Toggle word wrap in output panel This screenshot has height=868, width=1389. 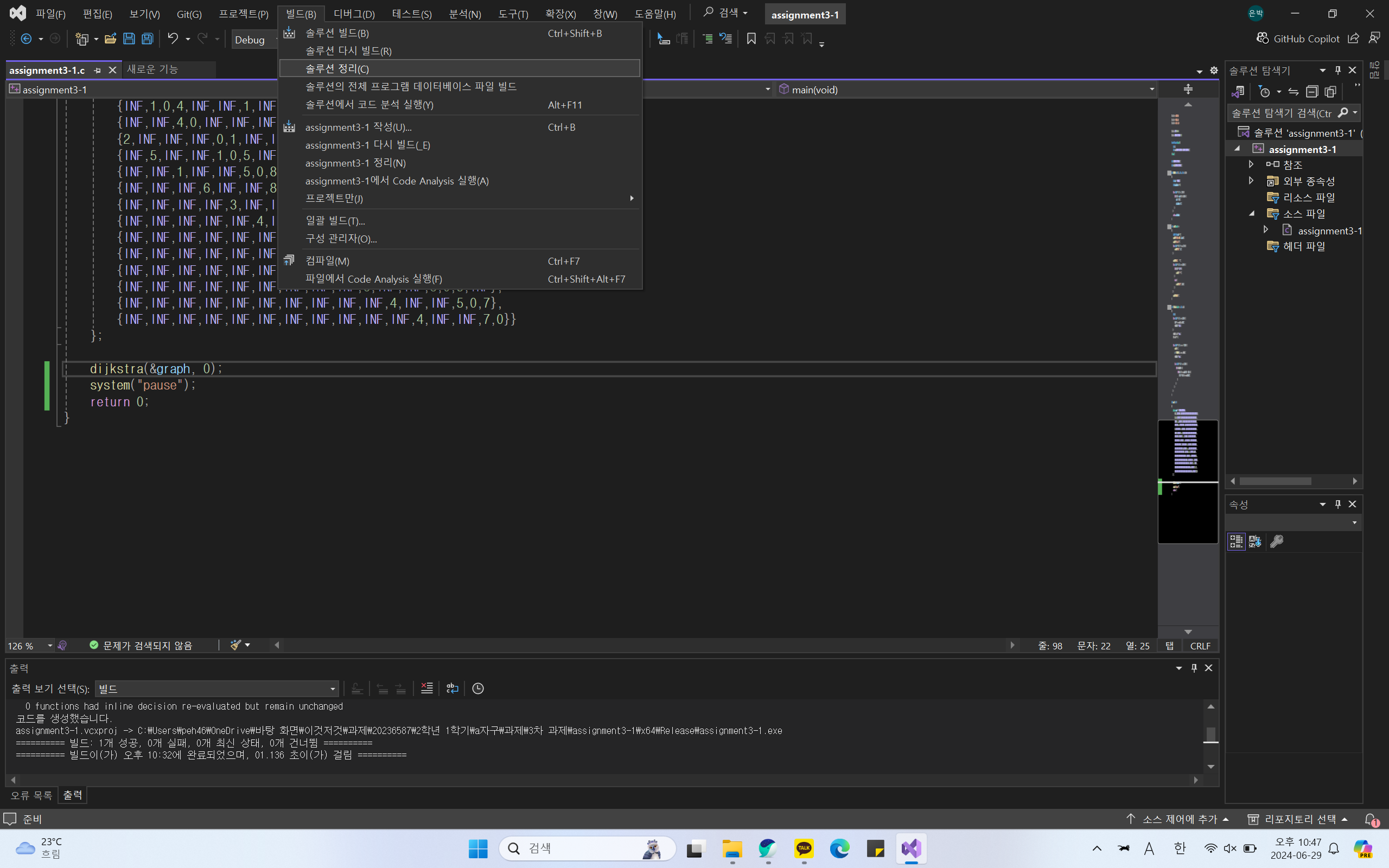click(453, 688)
